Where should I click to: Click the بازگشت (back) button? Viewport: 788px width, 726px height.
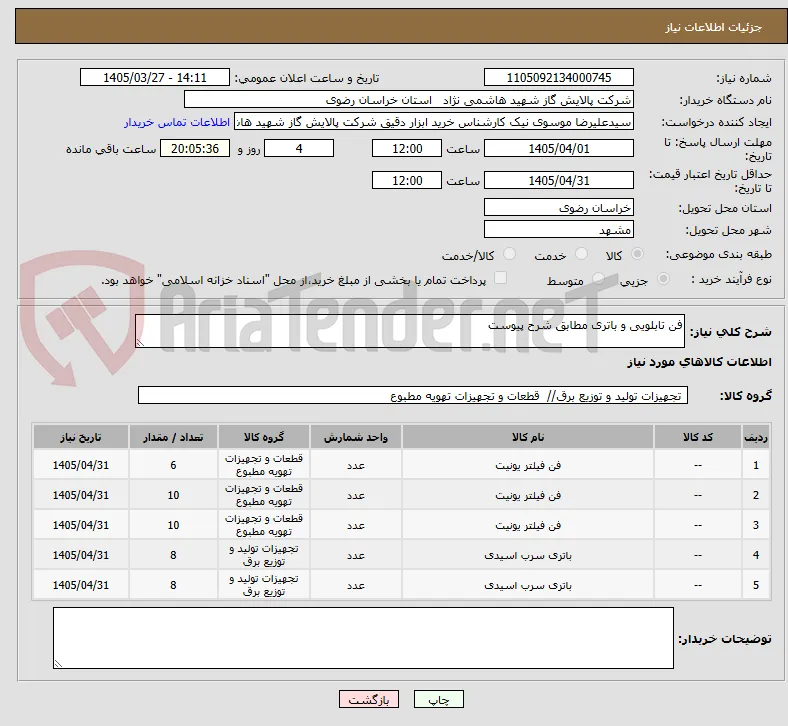click(x=369, y=699)
